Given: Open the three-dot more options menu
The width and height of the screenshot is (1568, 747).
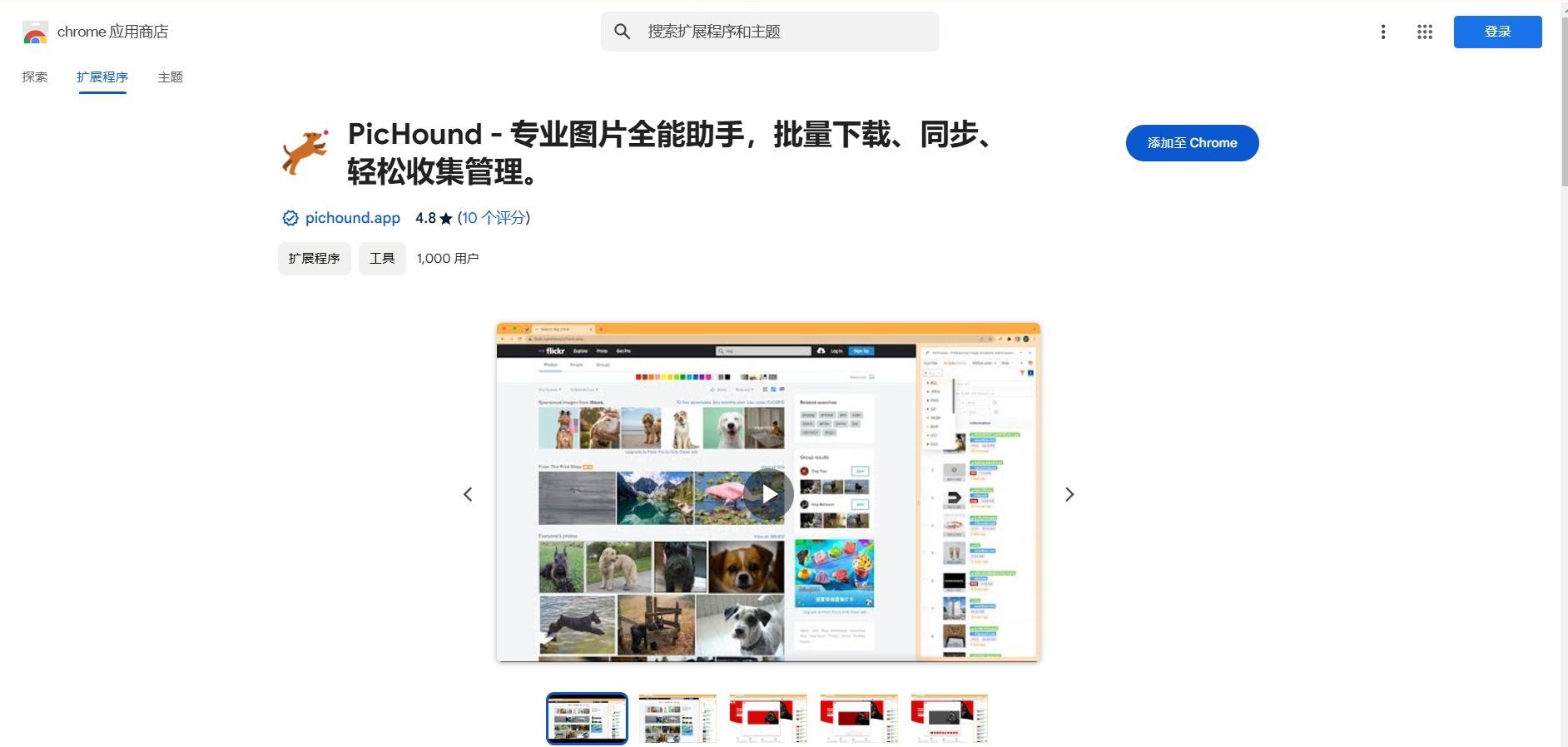Looking at the screenshot, I should 1383,32.
